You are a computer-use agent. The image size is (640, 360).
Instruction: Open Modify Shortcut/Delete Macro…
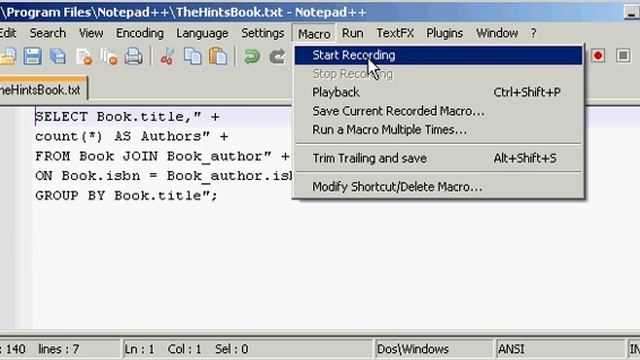[438, 187]
